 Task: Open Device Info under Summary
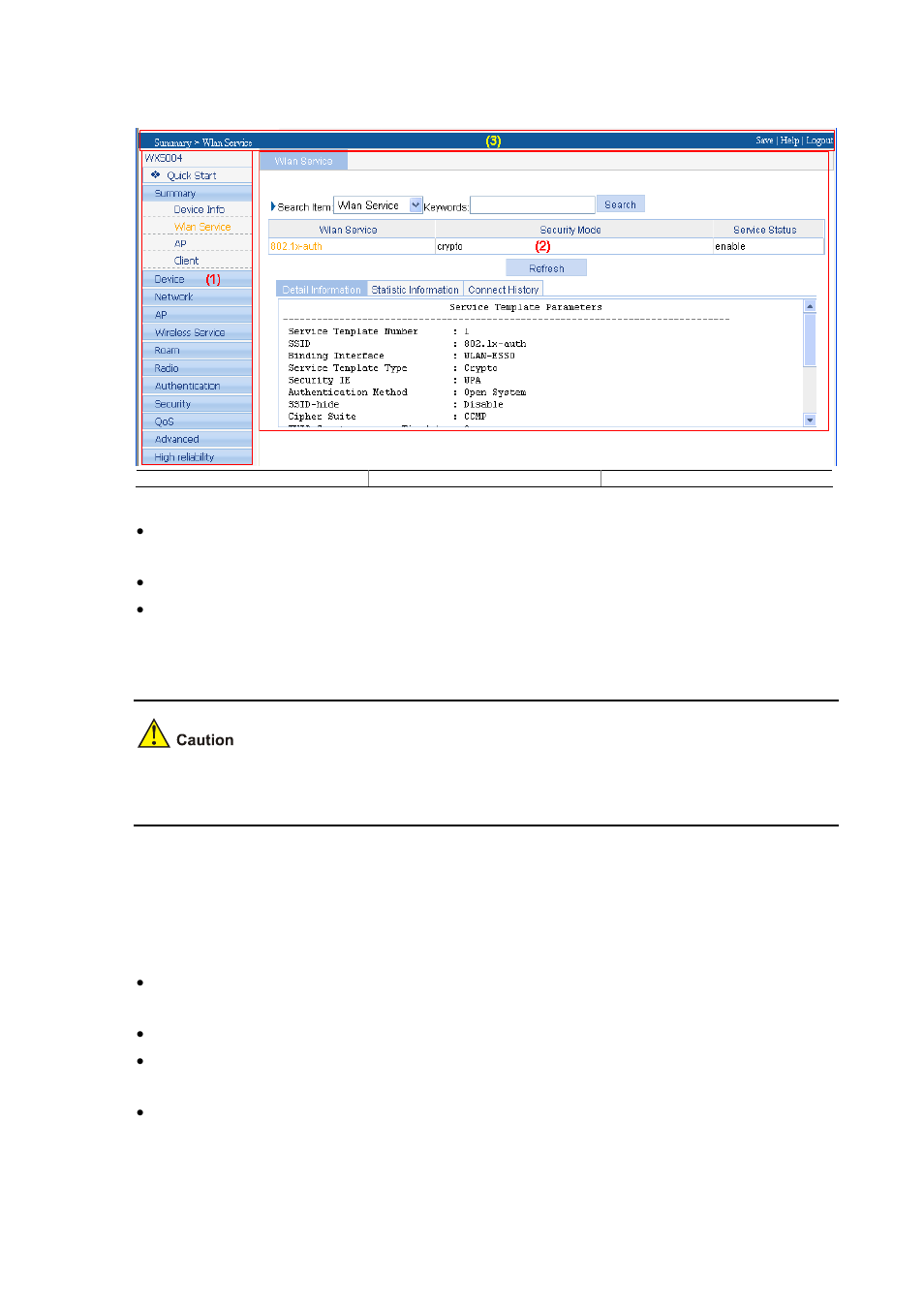(x=199, y=209)
